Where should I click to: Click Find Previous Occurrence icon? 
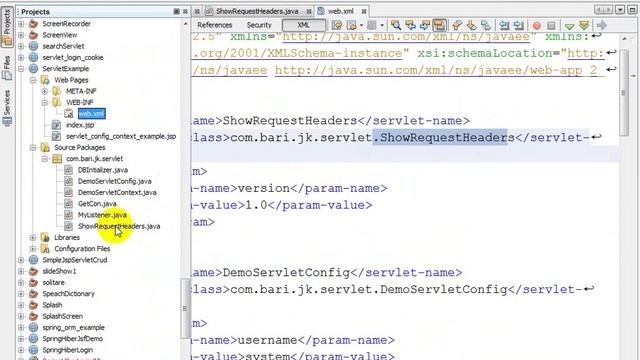(x=410, y=25)
